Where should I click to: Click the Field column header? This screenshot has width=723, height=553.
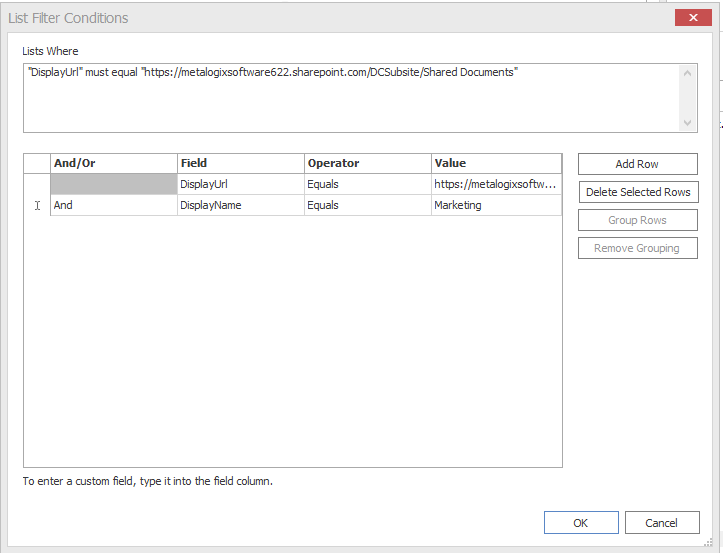pyautogui.click(x=240, y=163)
